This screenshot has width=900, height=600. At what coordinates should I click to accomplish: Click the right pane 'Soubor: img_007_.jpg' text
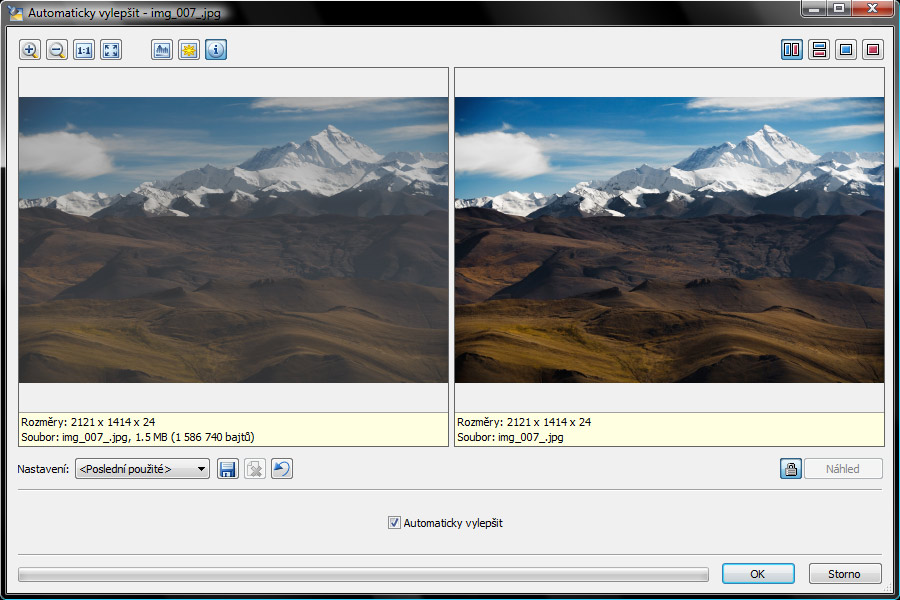click(510, 437)
